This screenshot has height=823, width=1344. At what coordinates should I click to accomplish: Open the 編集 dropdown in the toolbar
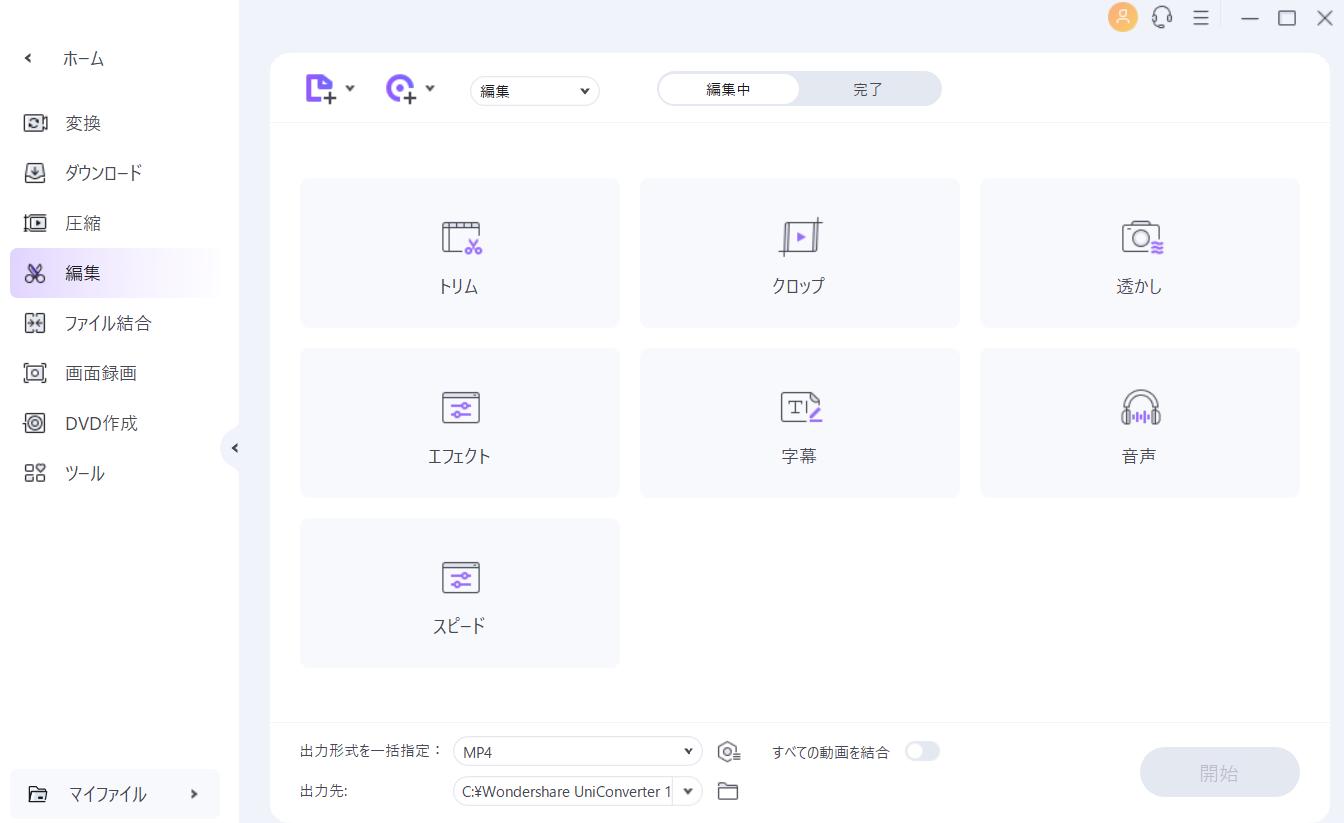(535, 91)
